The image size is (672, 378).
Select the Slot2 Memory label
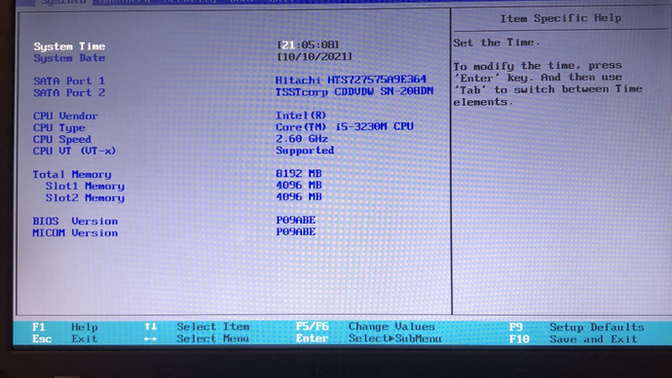[x=85, y=198]
